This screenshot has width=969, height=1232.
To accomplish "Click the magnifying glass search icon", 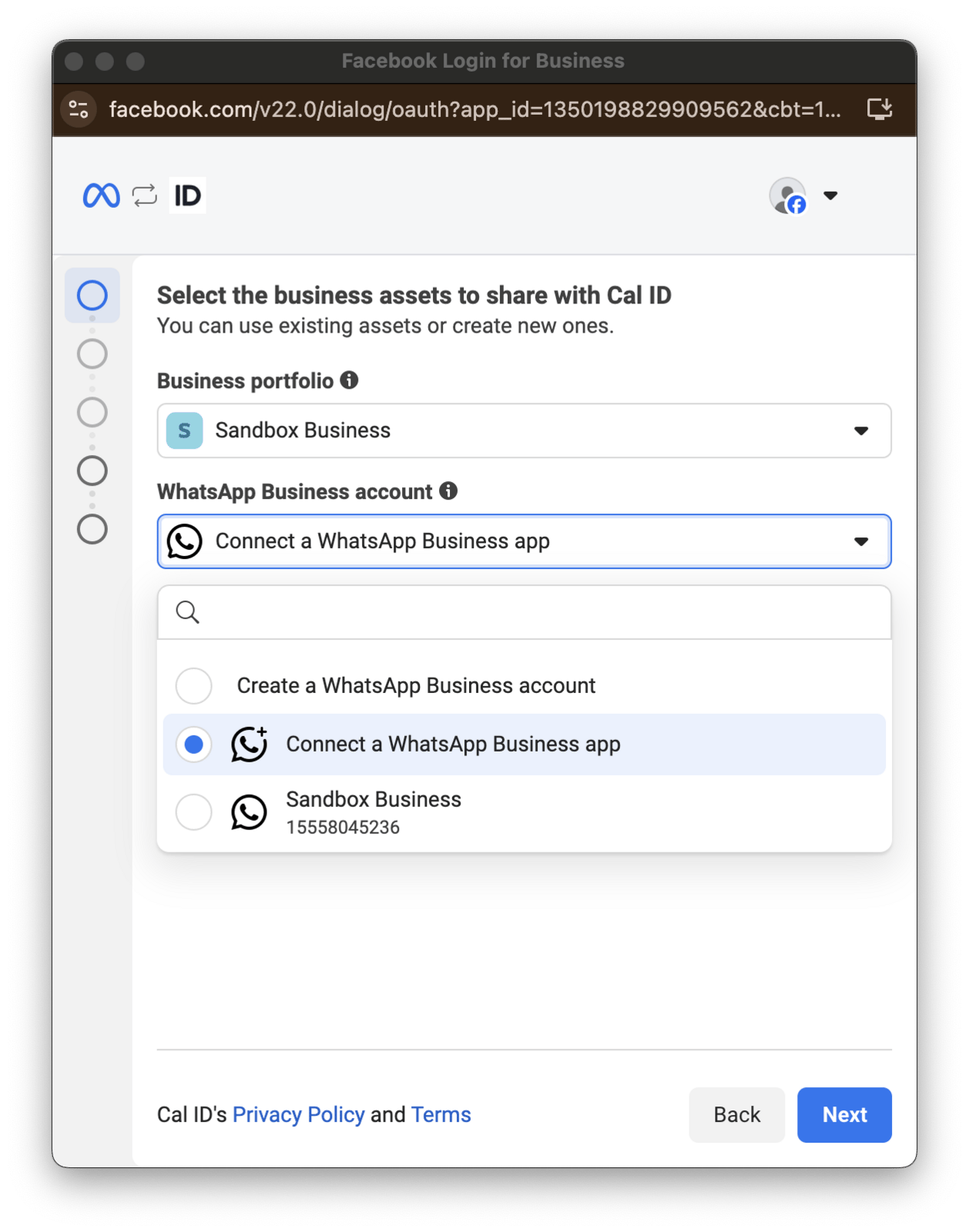I will pyautogui.click(x=187, y=612).
